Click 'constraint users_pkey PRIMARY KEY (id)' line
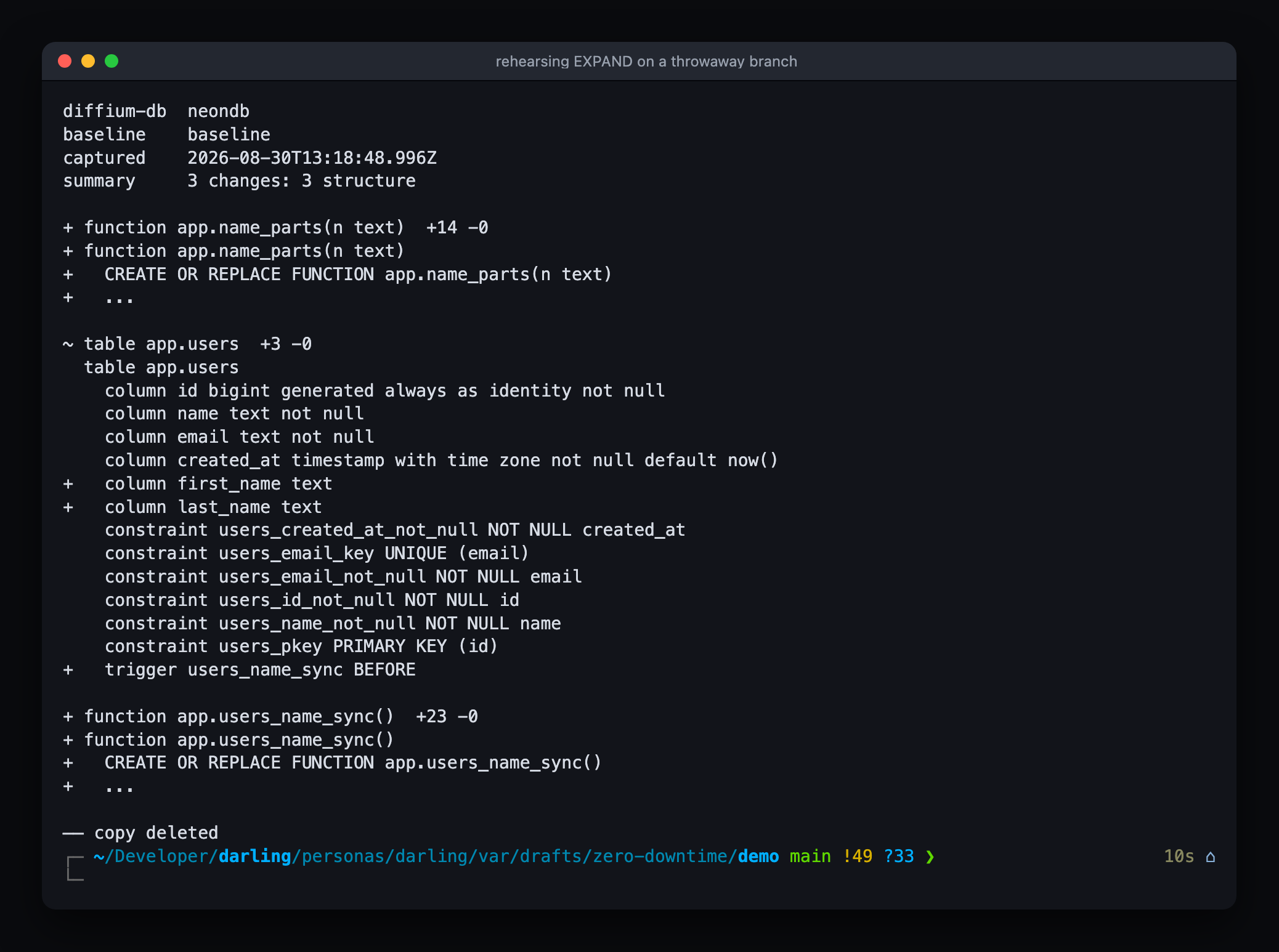 tap(301, 647)
